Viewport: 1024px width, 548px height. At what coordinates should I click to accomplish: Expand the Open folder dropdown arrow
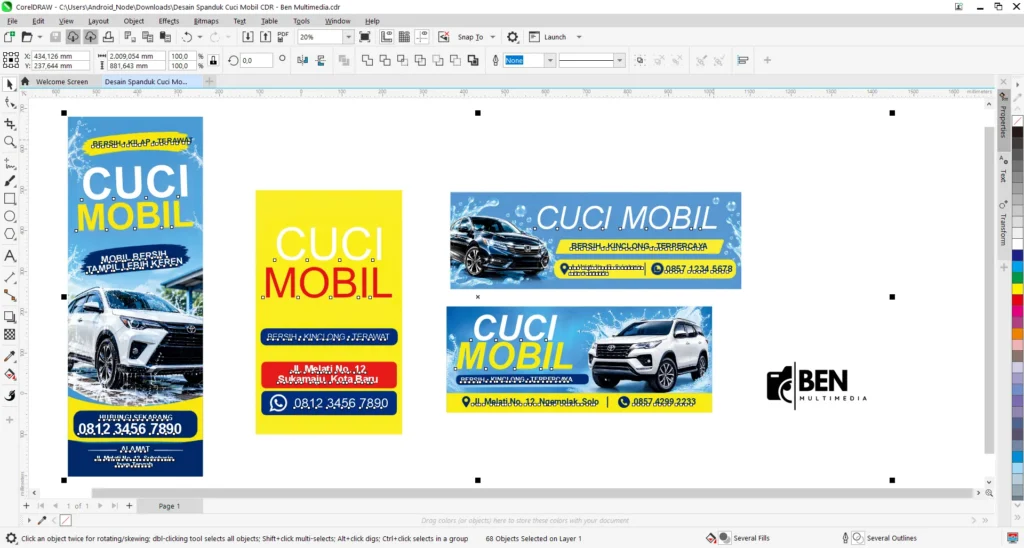tap(39, 37)
